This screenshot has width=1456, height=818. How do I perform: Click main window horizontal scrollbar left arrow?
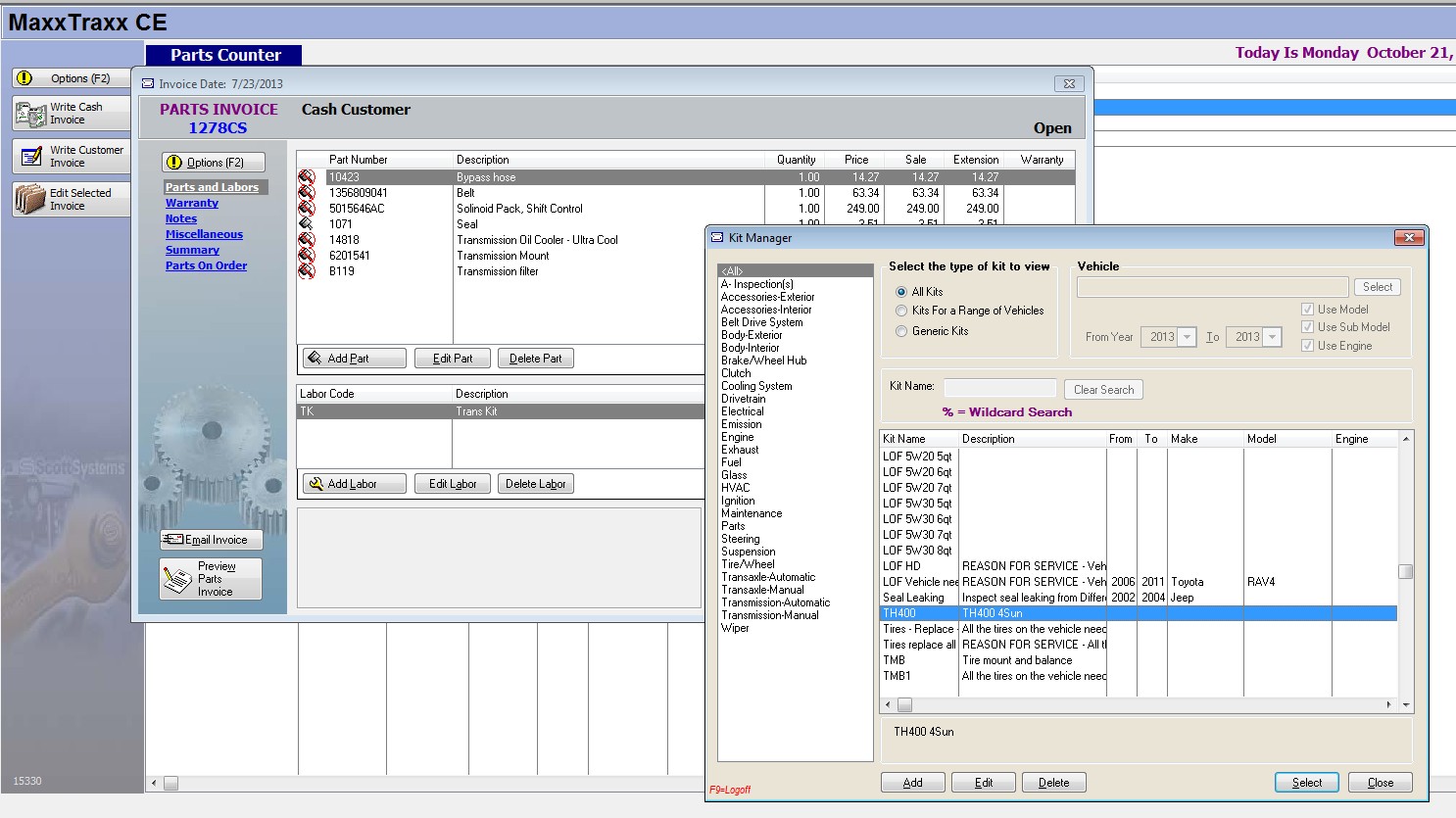click(x=154, y=784)
